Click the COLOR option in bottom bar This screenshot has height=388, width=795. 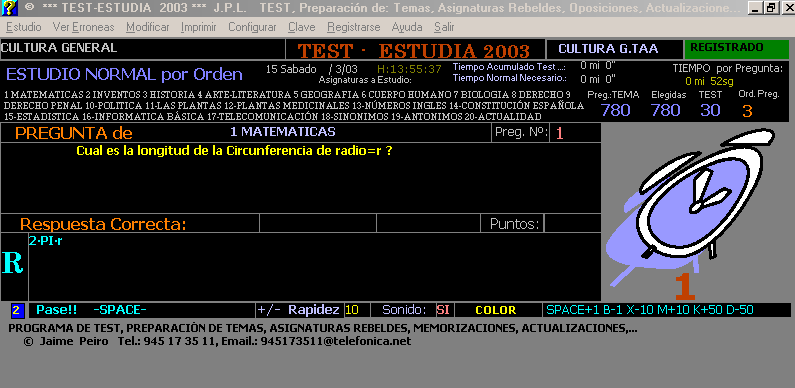click(x=495, y=310)
